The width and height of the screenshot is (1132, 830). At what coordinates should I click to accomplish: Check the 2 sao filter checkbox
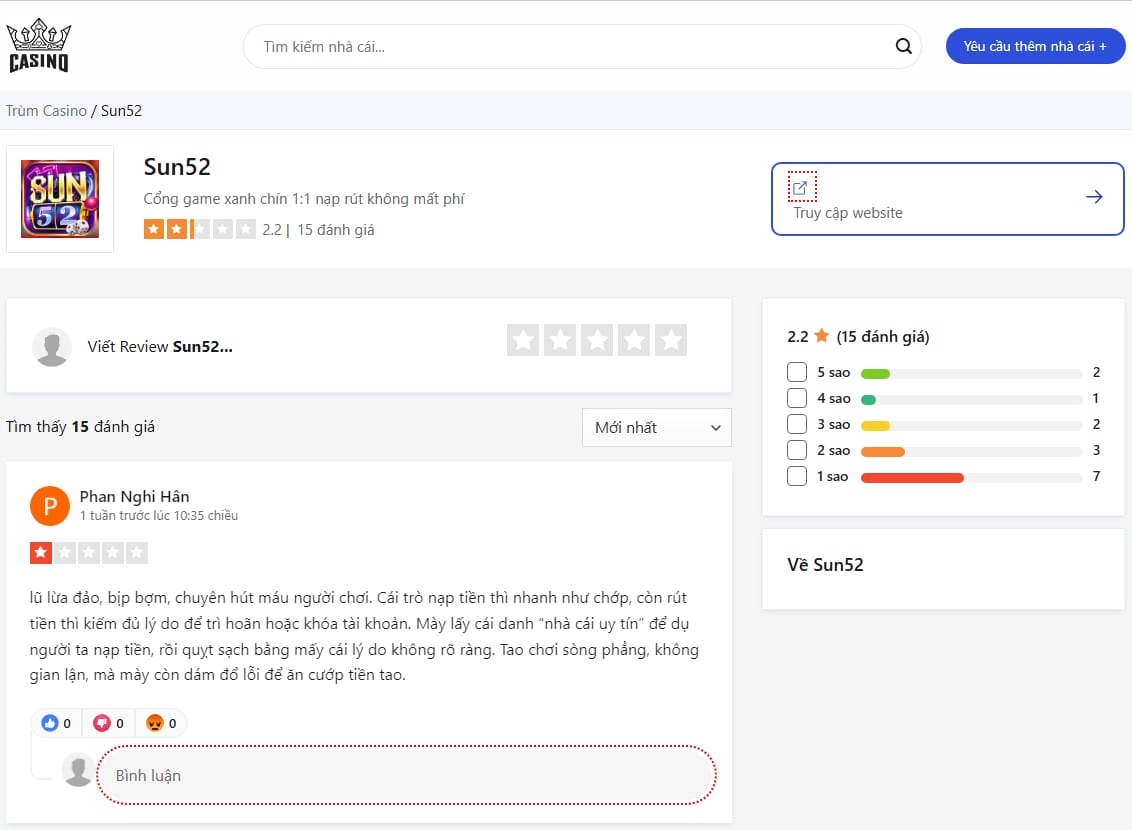[x=797, y=450]
